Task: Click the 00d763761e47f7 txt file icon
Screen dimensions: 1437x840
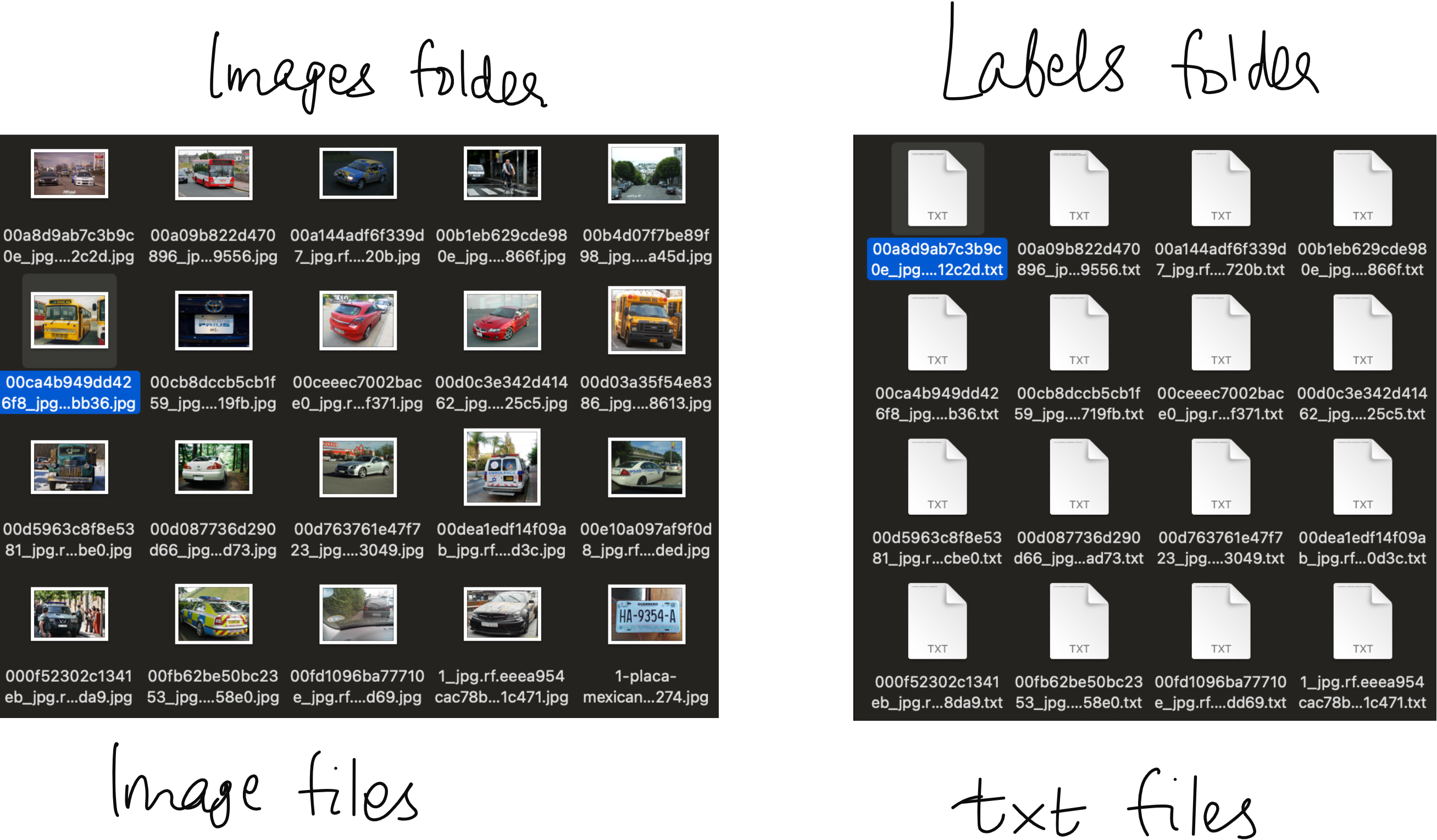Action: 1220,477
